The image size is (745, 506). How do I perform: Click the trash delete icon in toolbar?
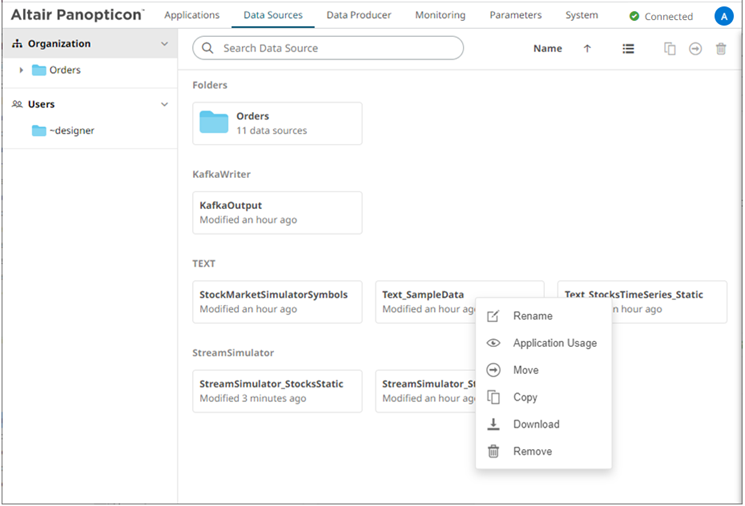pyautogui.click(x=720, y=48)
